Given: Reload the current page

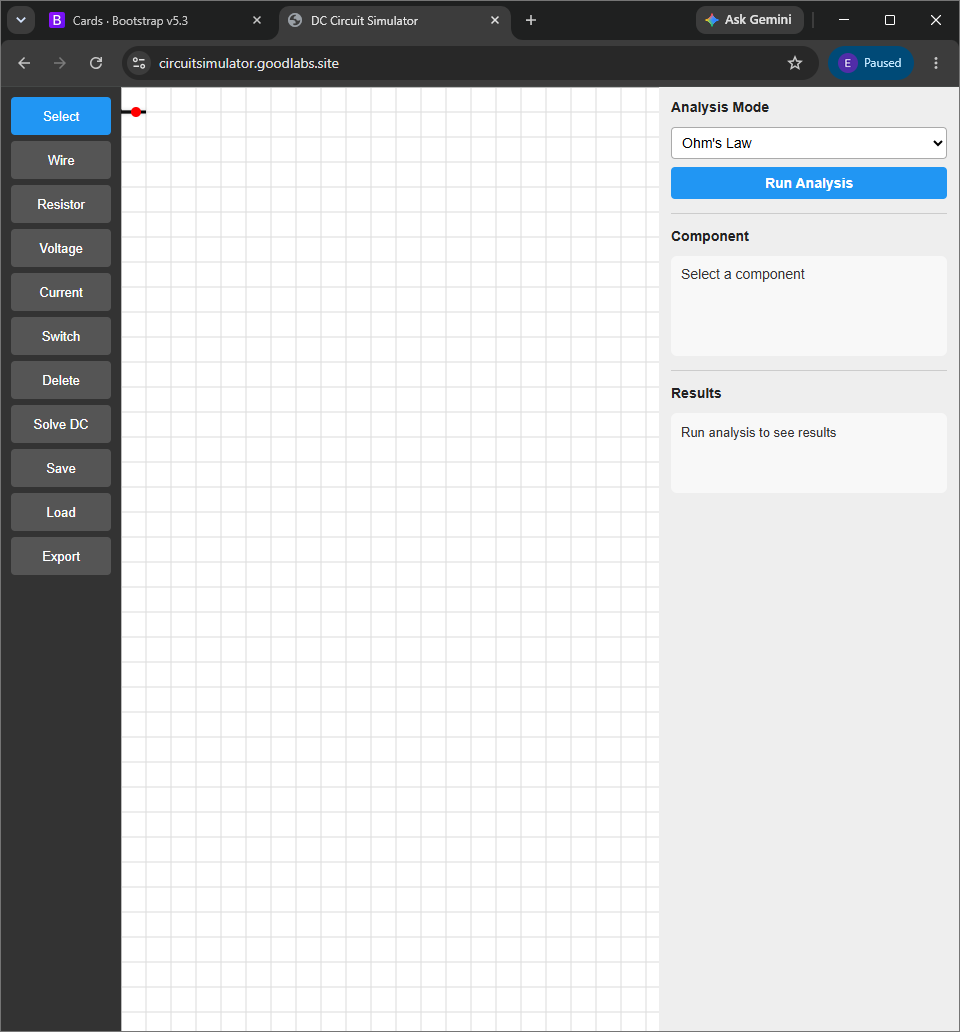Looking at the screenshot, I should pos(96,63).
